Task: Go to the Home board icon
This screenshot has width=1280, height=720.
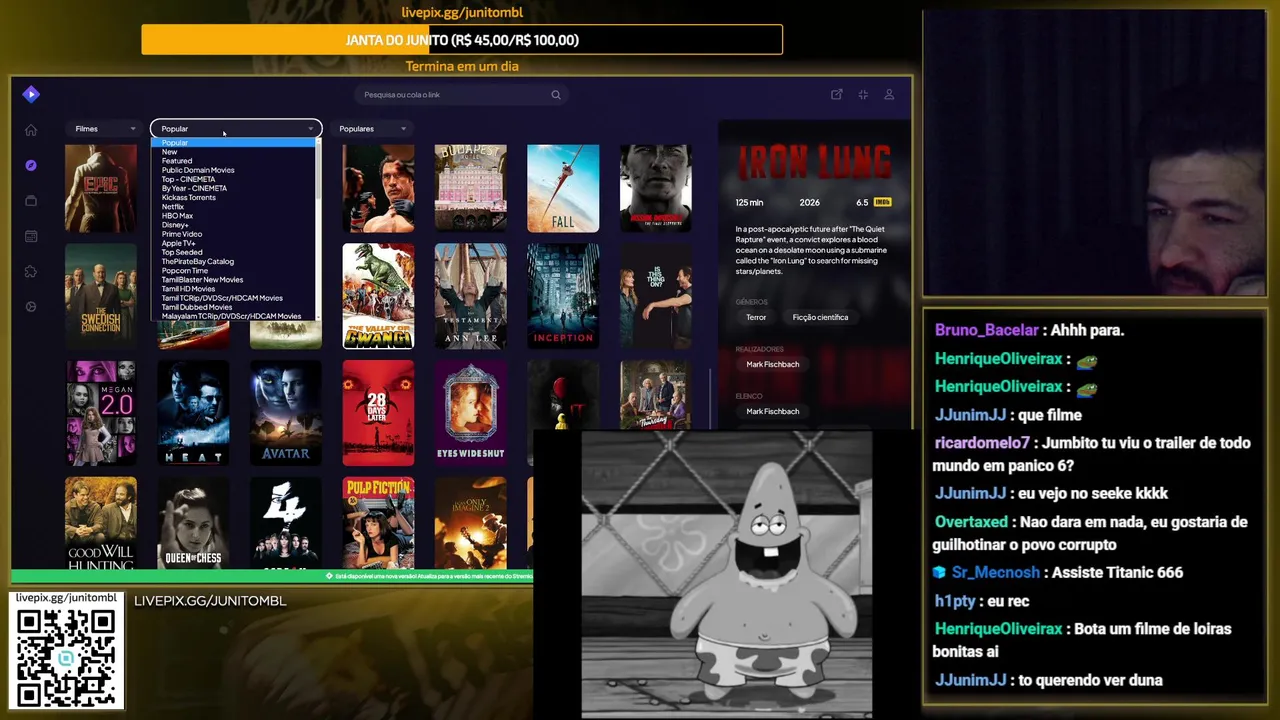Action: [31, 130]
